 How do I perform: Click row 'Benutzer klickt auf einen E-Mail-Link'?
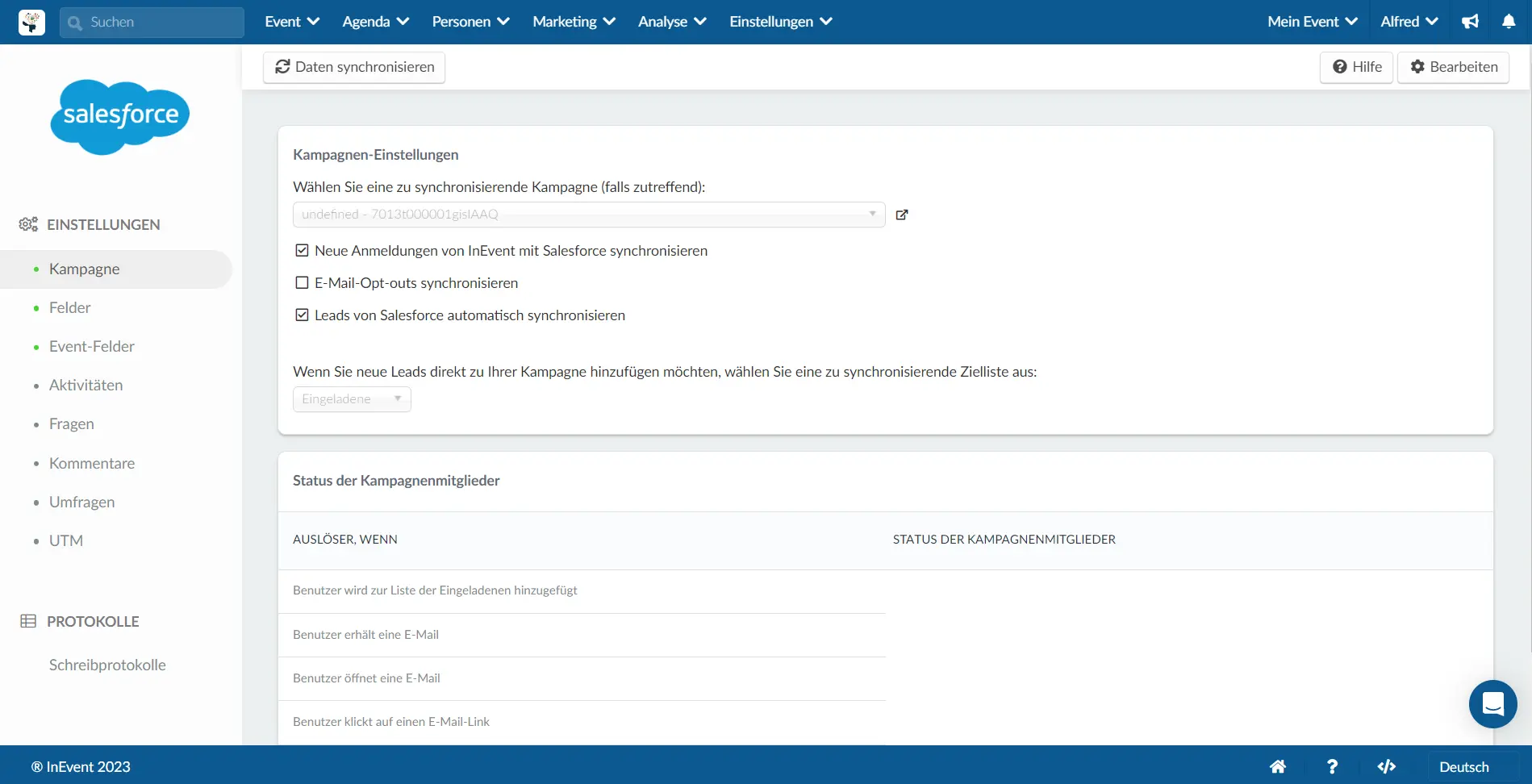tap(582, 723)
